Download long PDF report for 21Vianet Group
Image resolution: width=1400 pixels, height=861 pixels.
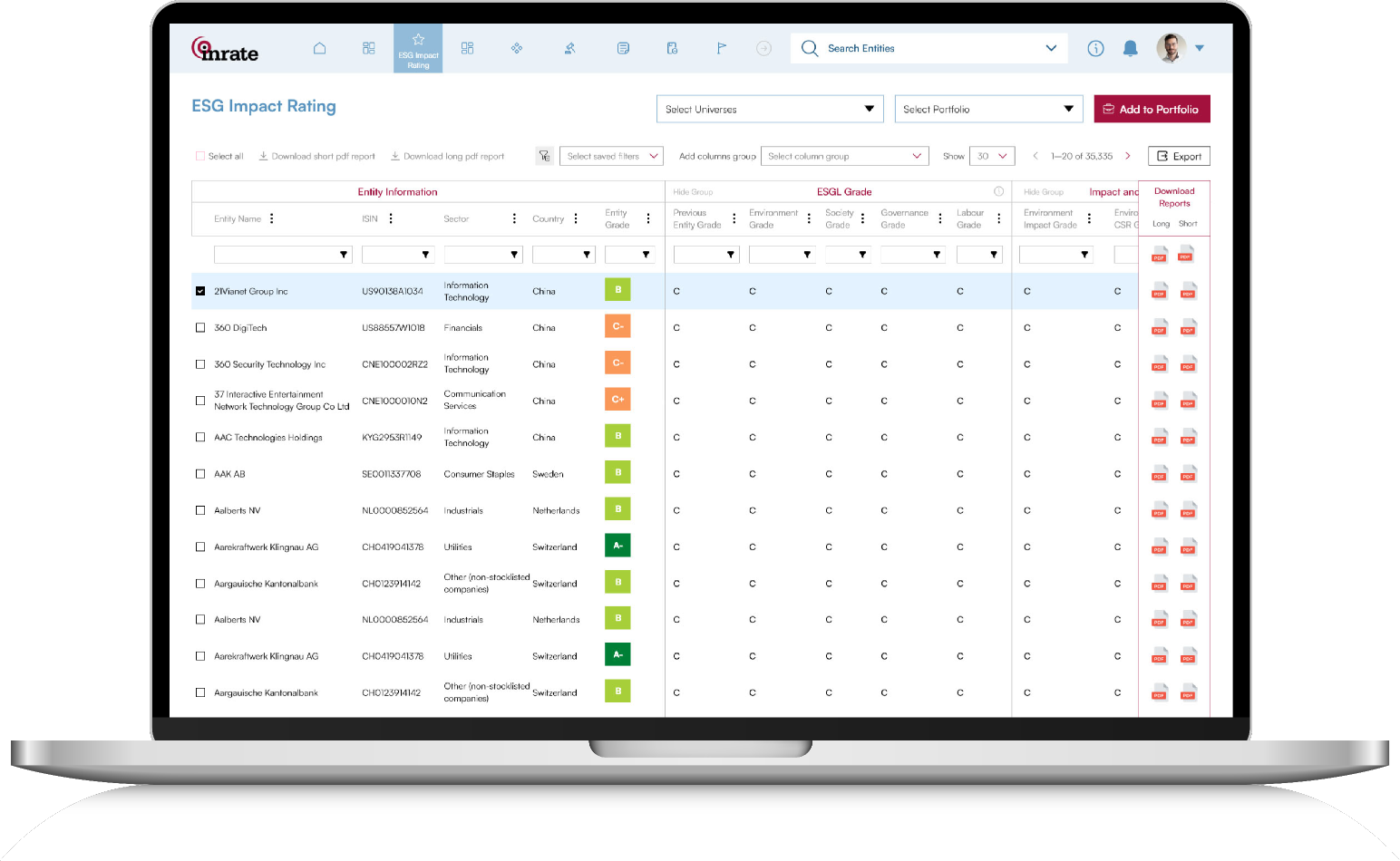click(x=1159, y=292)
